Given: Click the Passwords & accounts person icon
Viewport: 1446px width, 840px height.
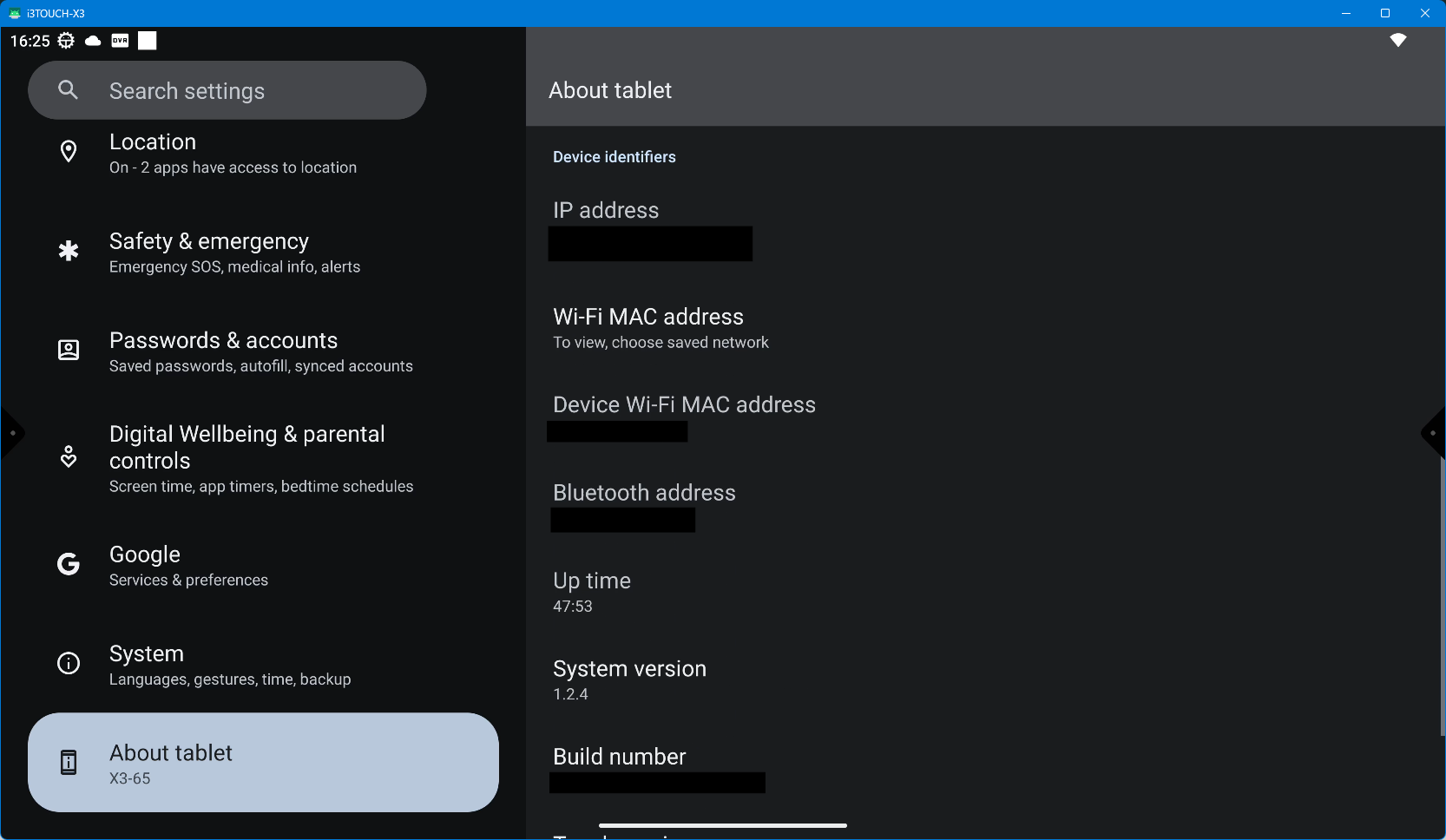Looking at the screenshot, I should pyautogui.click(x=68, y=351).
